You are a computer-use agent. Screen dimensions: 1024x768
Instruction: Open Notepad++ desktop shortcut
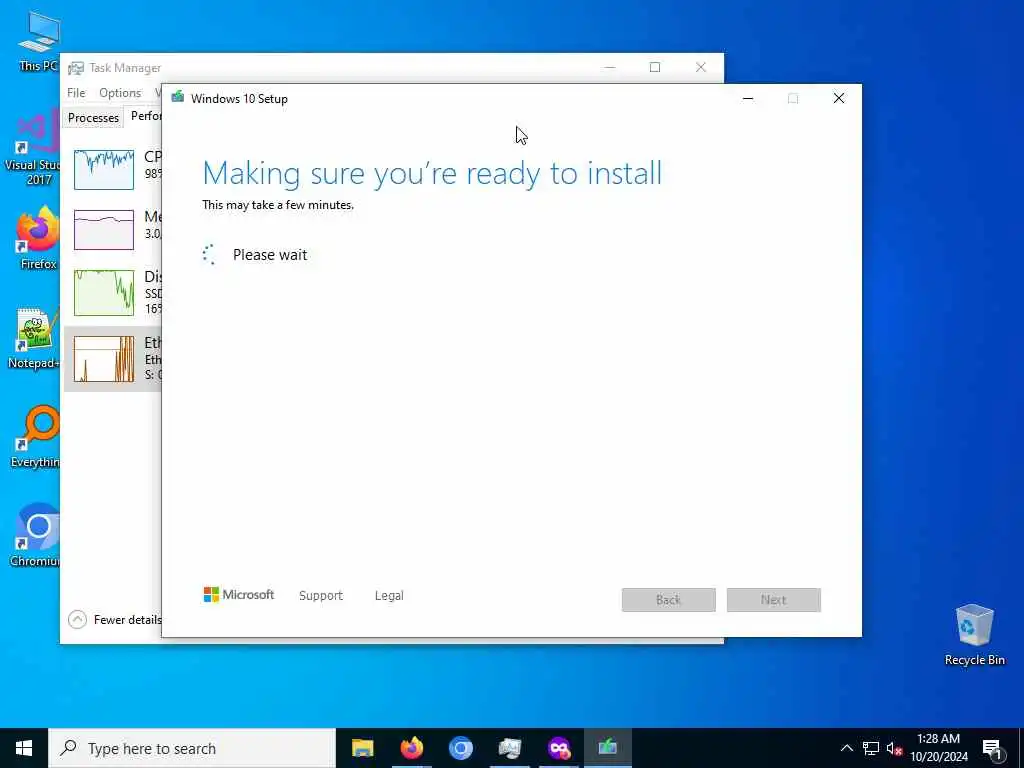[35, 338]
